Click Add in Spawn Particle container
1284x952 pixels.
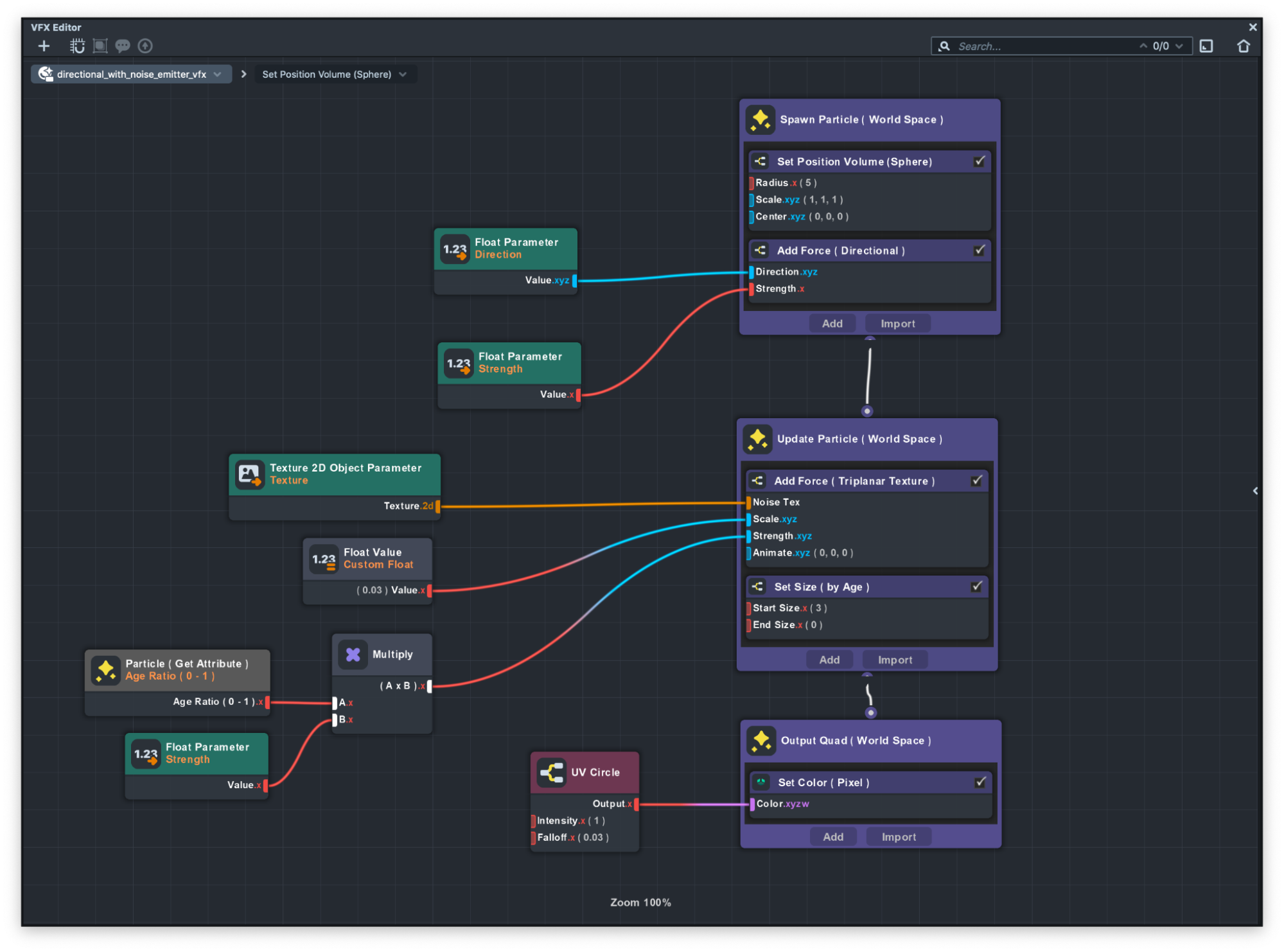tap(832, 324)
